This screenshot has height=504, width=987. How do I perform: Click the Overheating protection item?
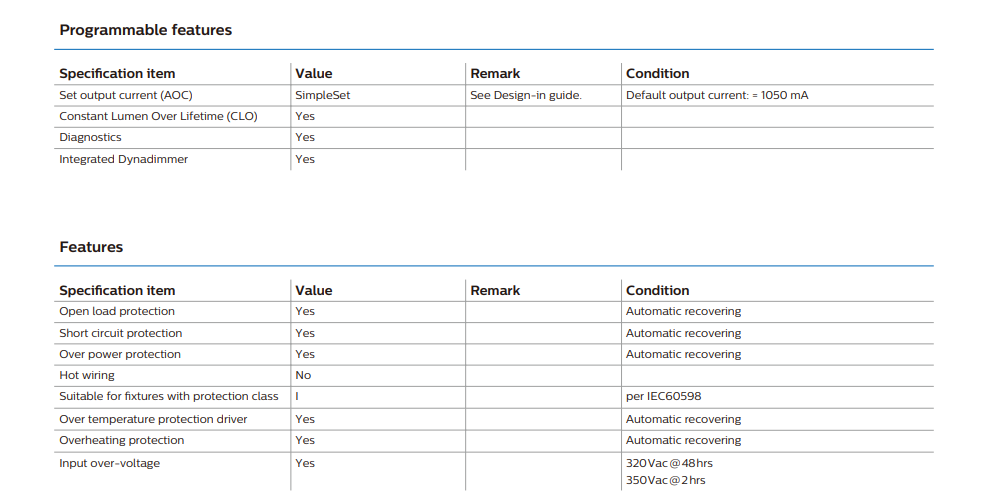[x=121, y=440]
